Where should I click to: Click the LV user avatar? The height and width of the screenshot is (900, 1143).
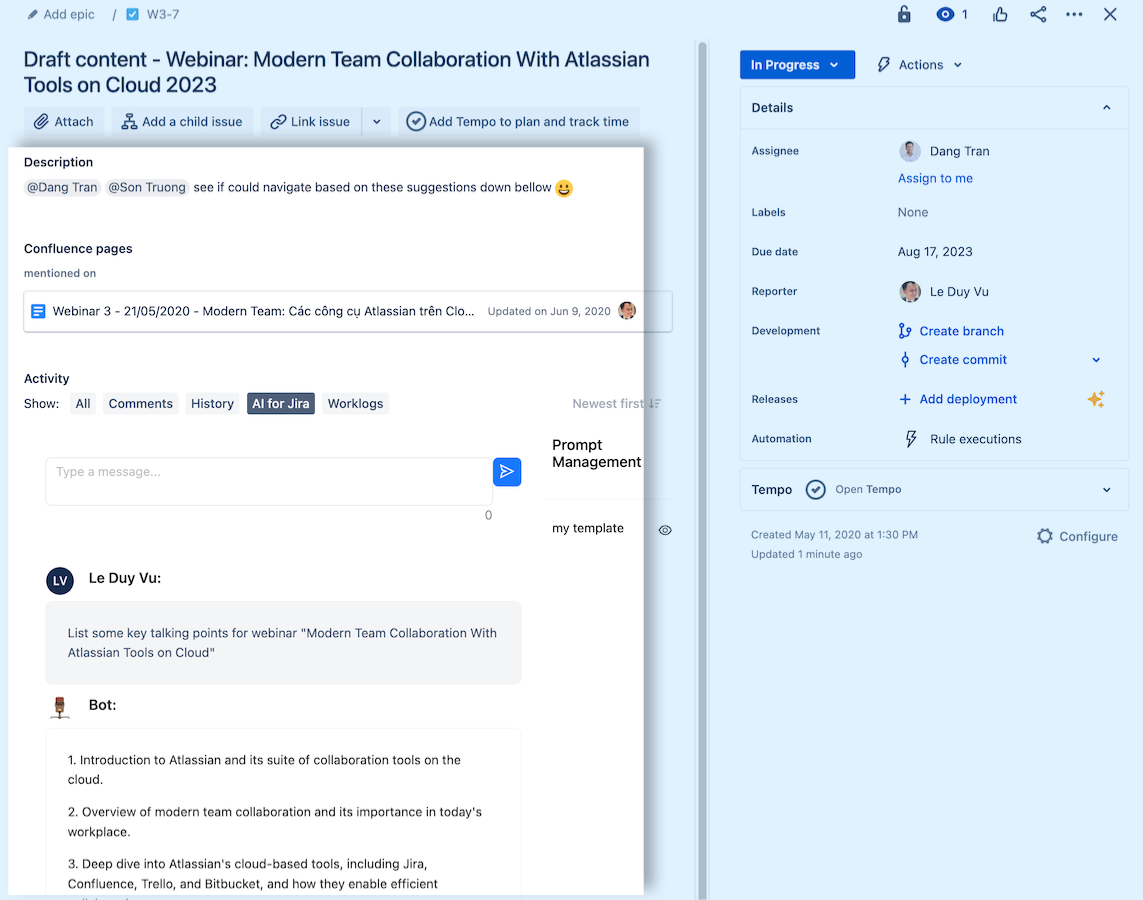(60, 581)
